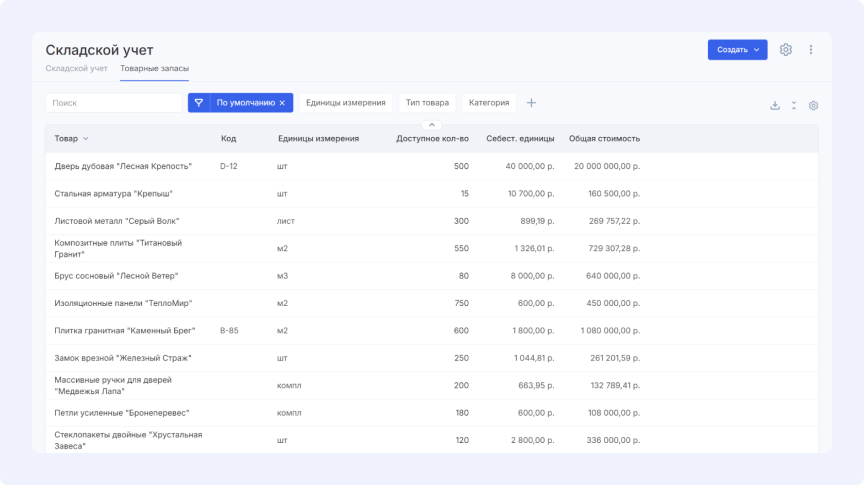Open the "Единицы измерения" filter
Viewport: 864px width, 485px height.
345,103
